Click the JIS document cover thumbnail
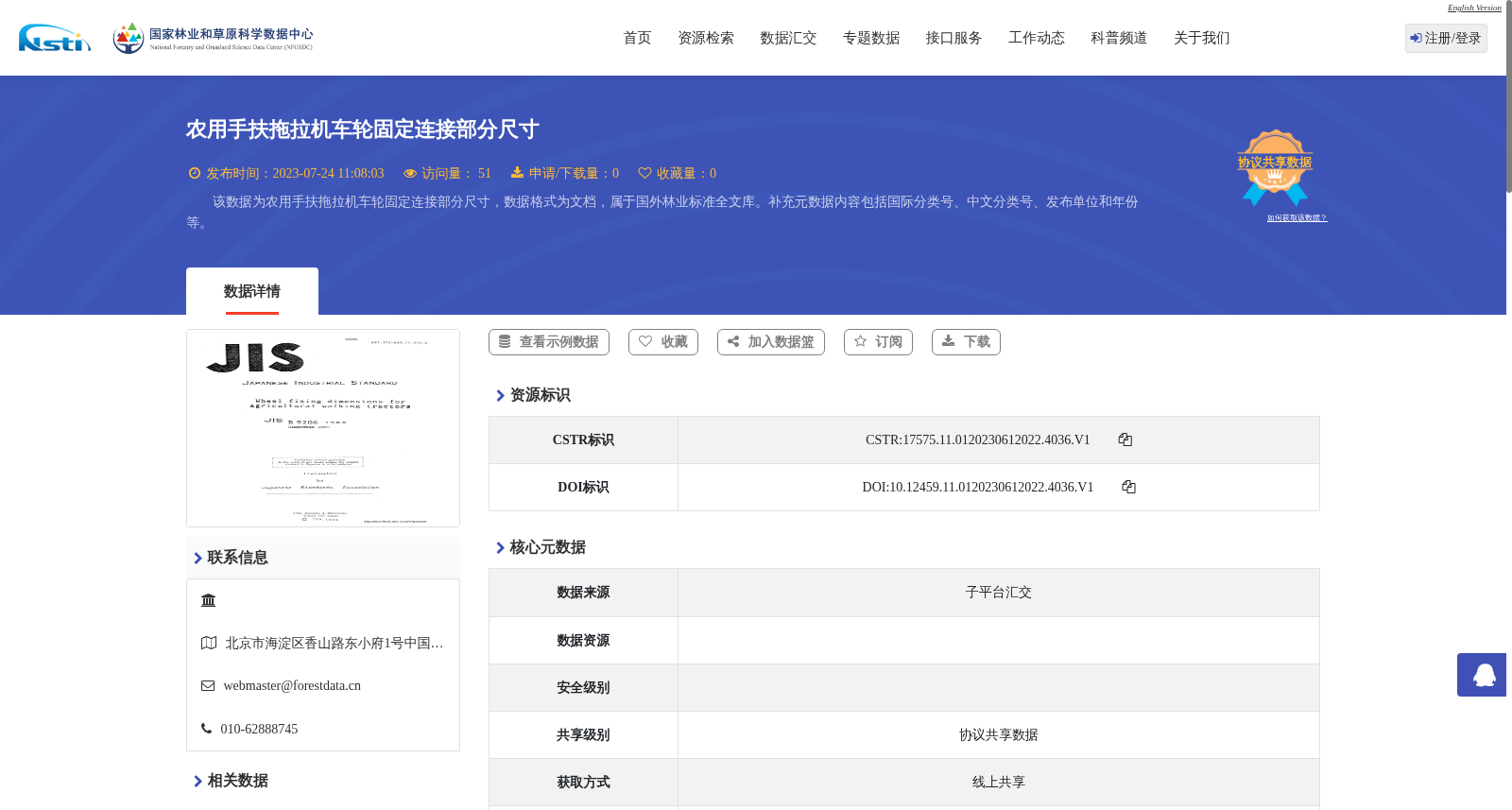Viewport: 1512px width, 810px height. pos(323,428)
